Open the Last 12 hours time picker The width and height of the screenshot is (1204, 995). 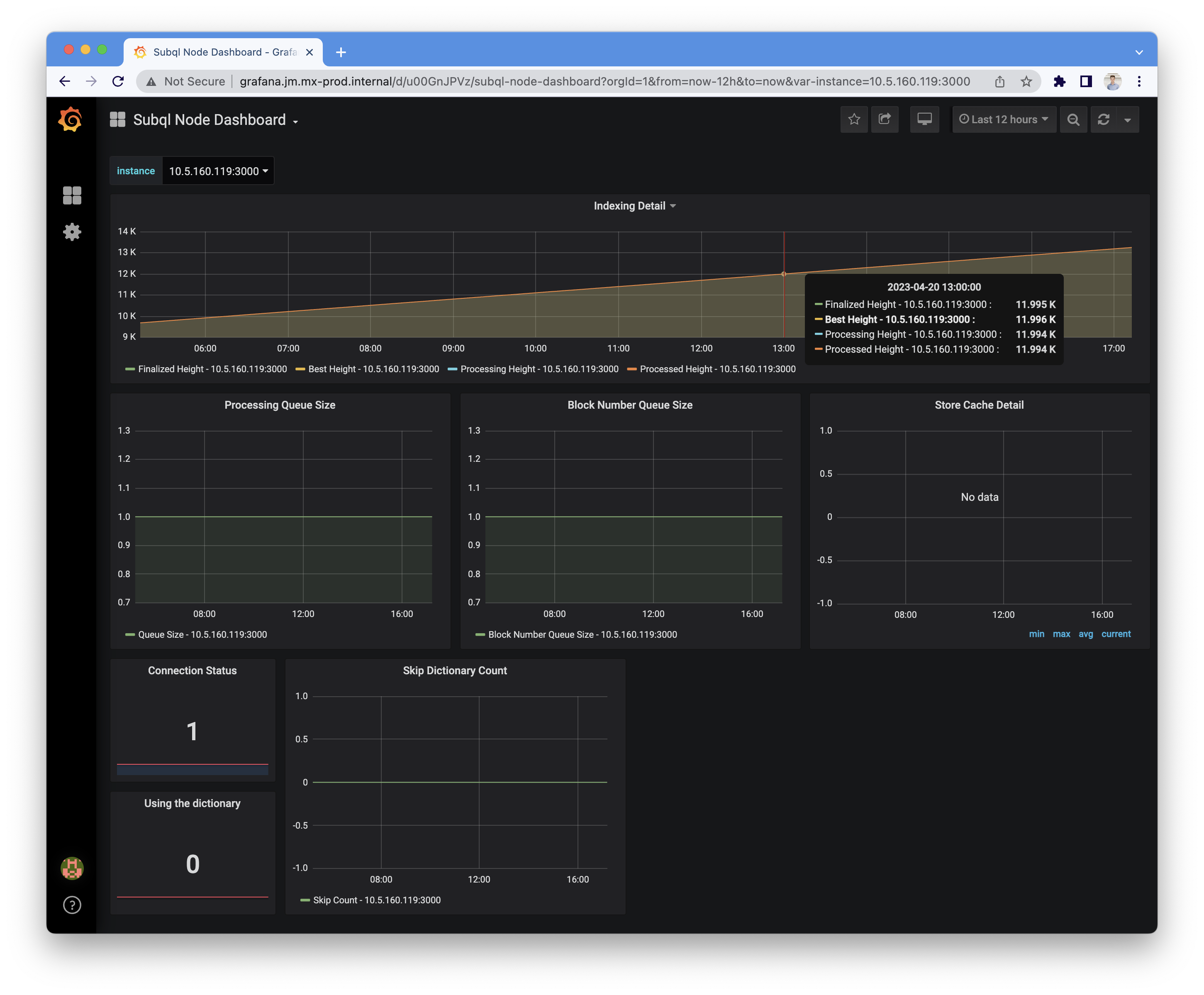pos(1004,119)
